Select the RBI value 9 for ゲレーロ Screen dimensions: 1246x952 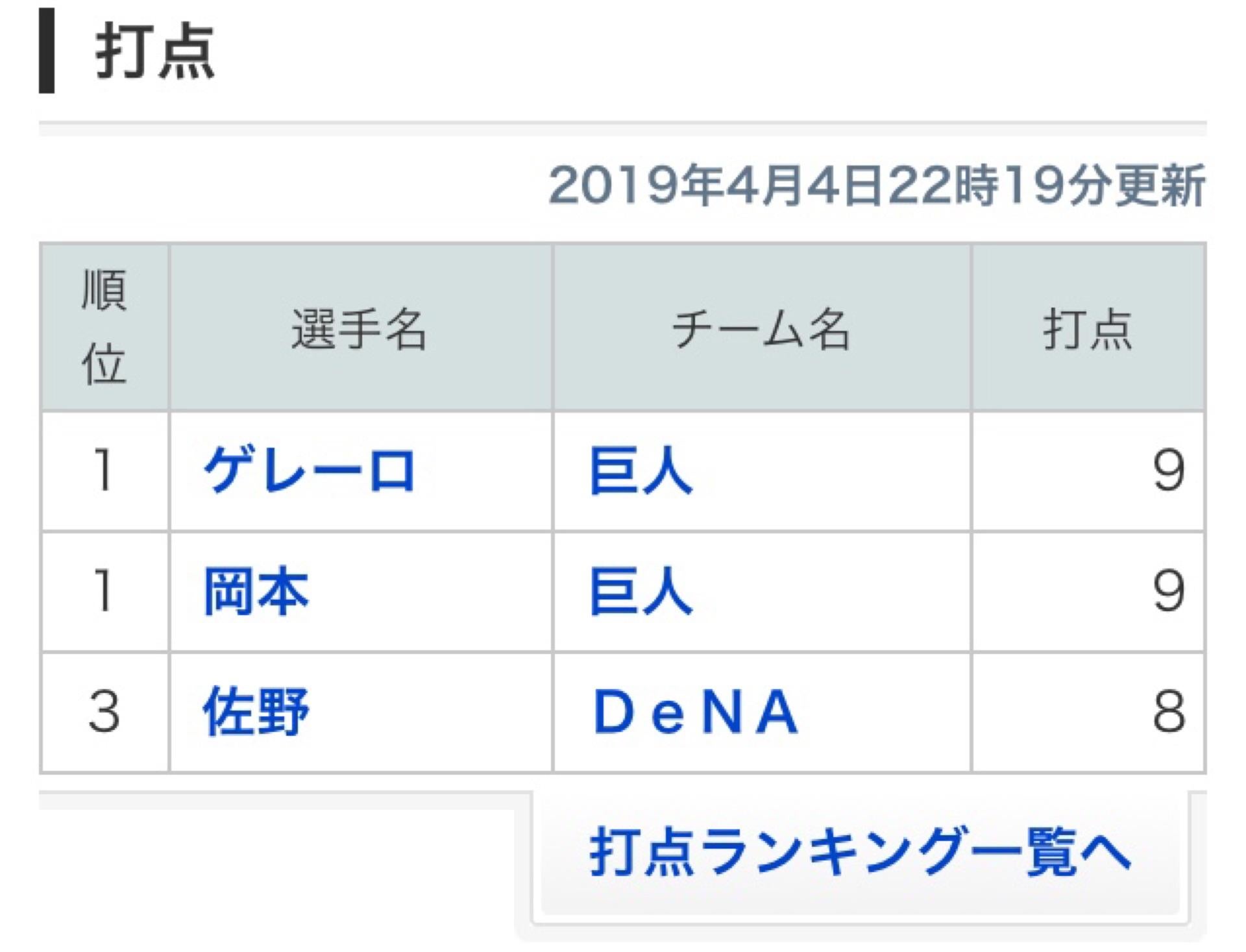[x=1168, y=470]
